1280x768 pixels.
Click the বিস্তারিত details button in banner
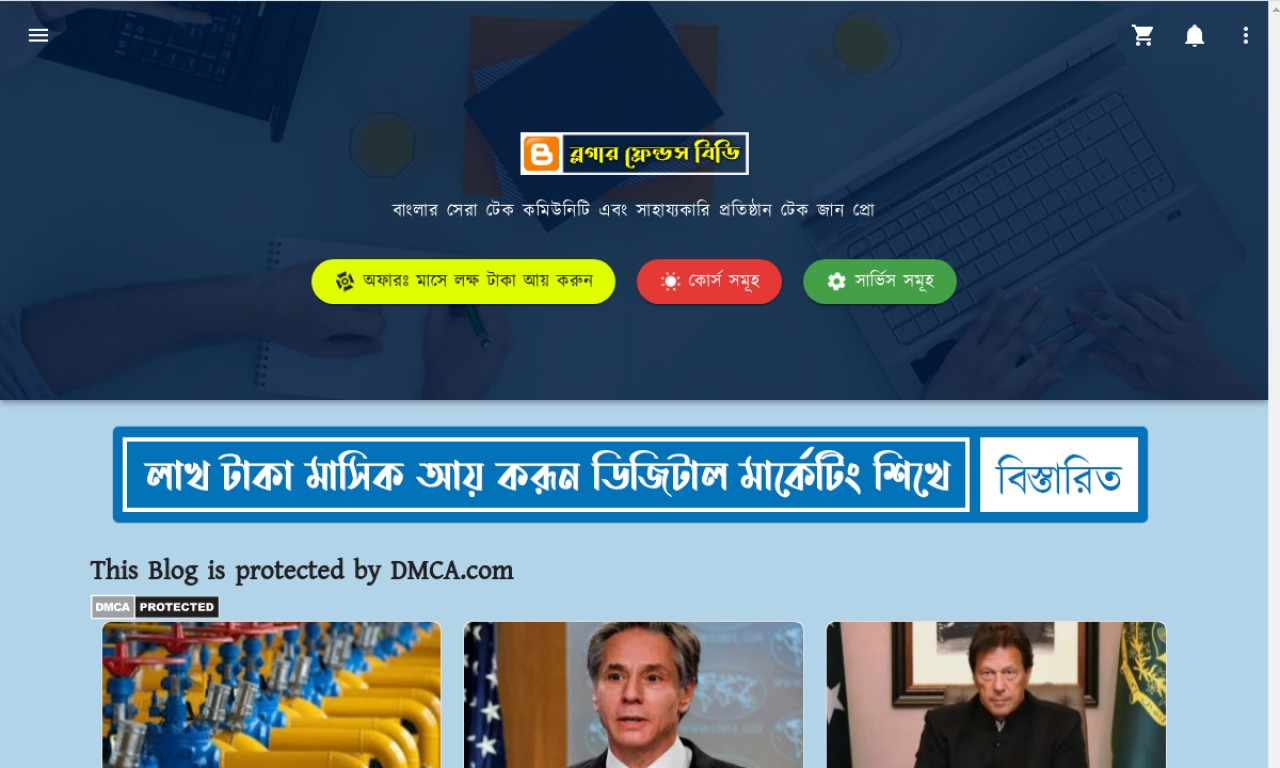pyautogui.click(x=1059, y=475)
